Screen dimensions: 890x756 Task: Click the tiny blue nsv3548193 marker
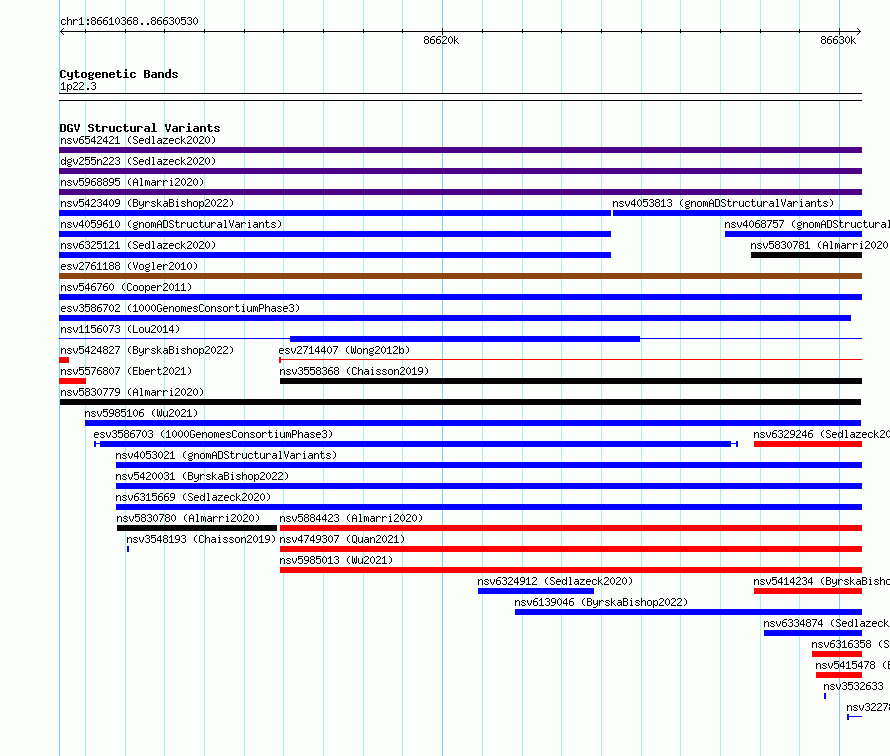[128, 549]
